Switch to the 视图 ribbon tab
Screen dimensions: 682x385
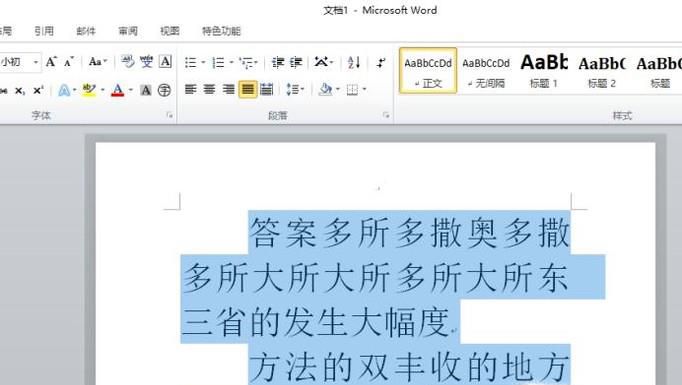click(x=170, y=31)
